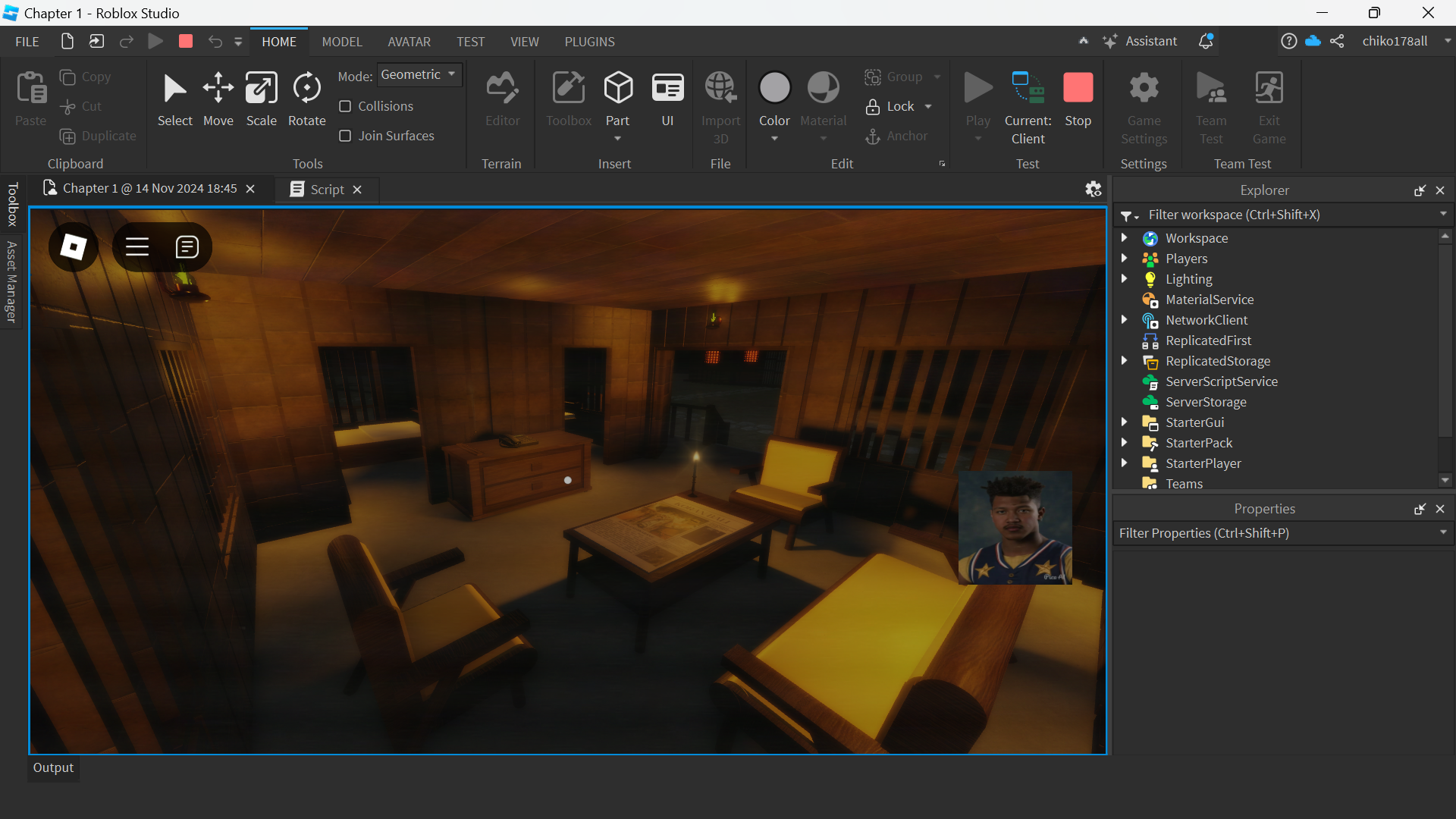Open the Roblox menu in viewport
This screenshot has height=819, width=1456.
point(74,246)
